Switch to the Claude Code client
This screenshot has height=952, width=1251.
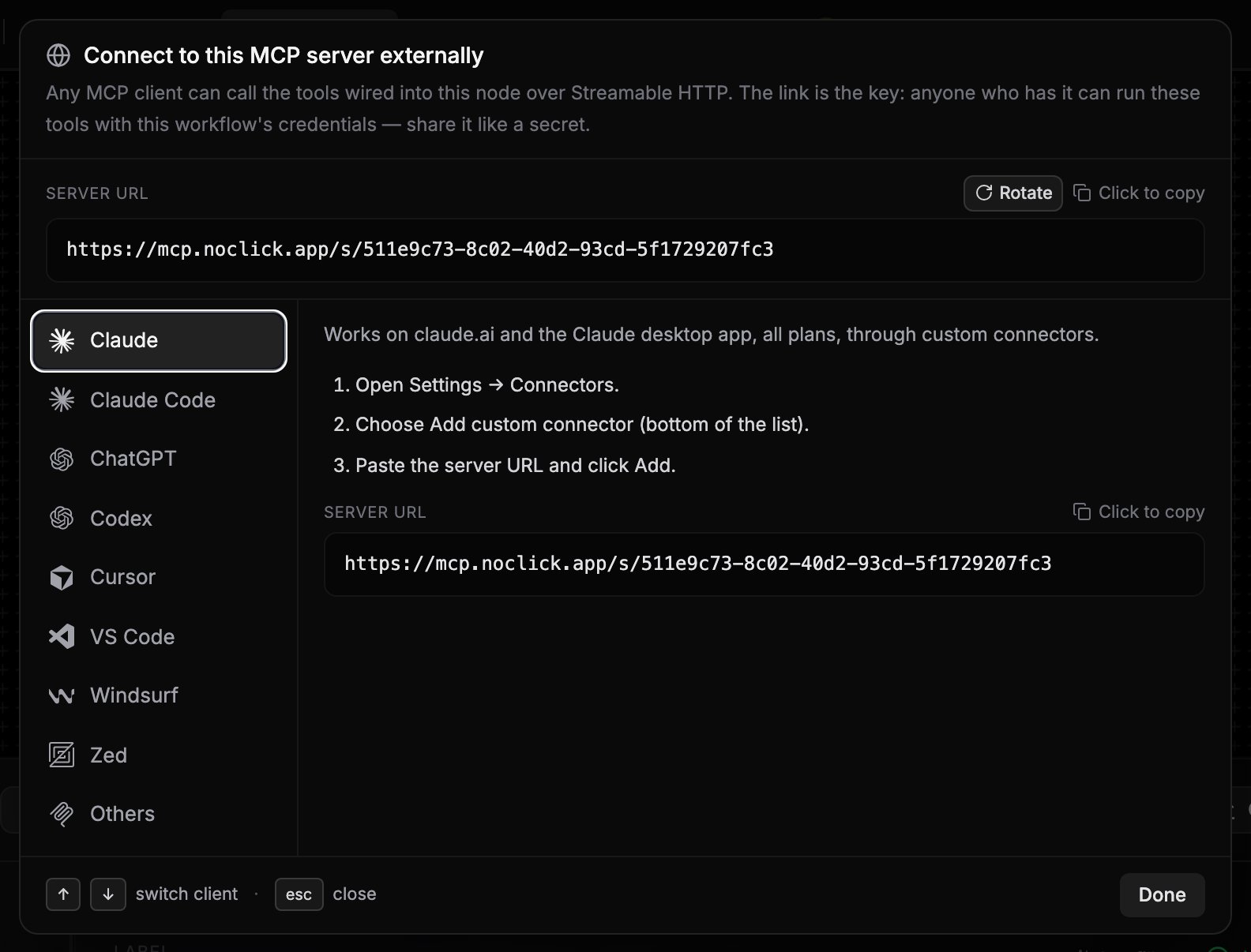(x=158, y=400)
